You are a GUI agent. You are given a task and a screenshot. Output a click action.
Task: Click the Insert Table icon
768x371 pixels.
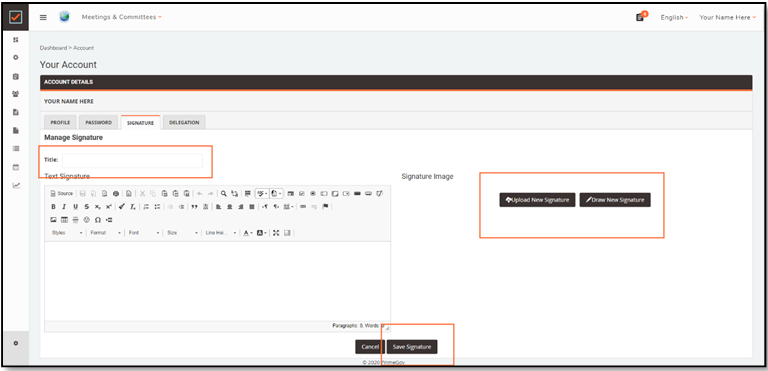64,220
